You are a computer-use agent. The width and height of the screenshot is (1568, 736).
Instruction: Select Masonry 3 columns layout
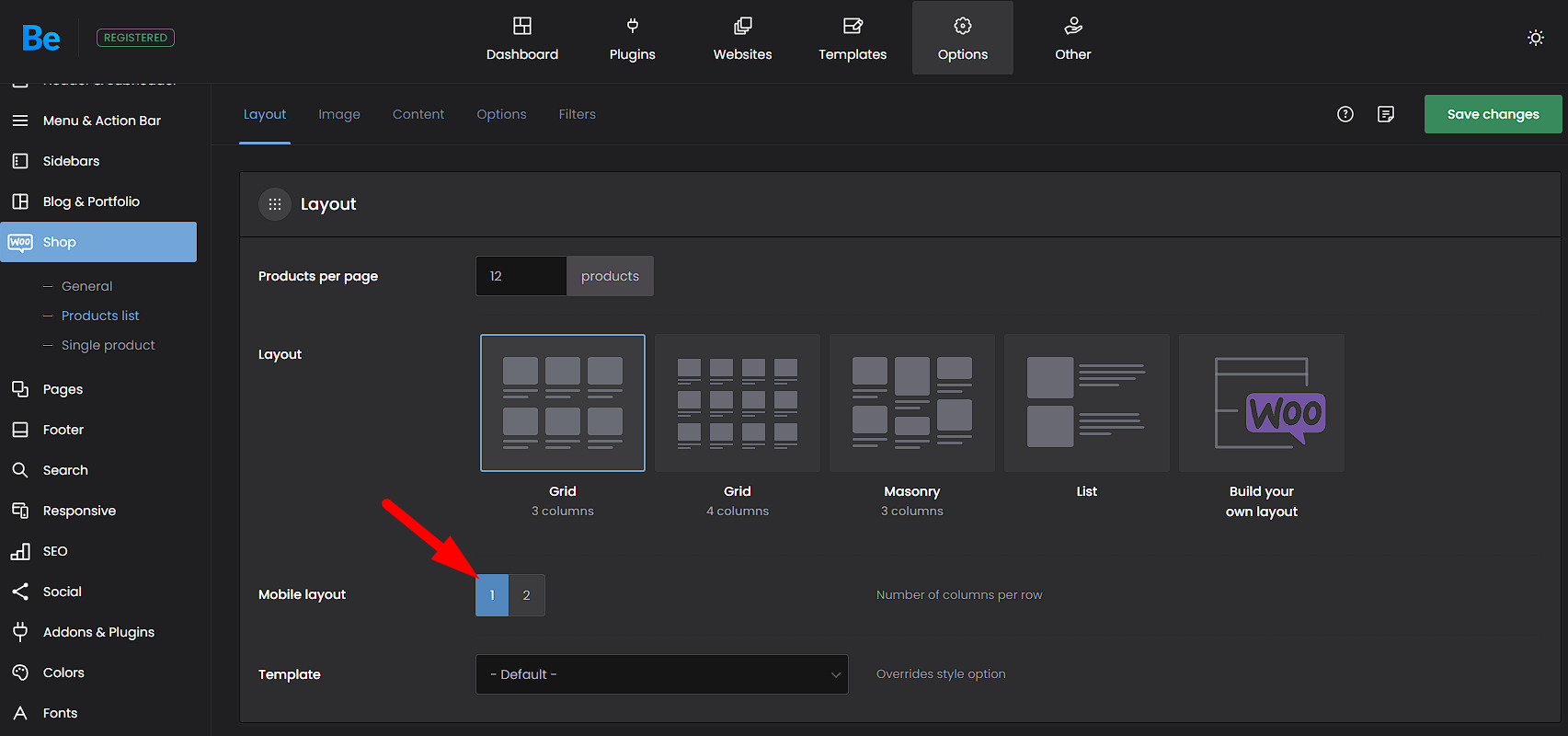[x=912, y=403]
